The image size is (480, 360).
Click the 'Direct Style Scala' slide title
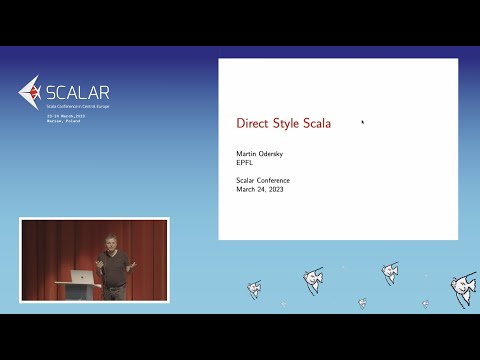point(283,123)
